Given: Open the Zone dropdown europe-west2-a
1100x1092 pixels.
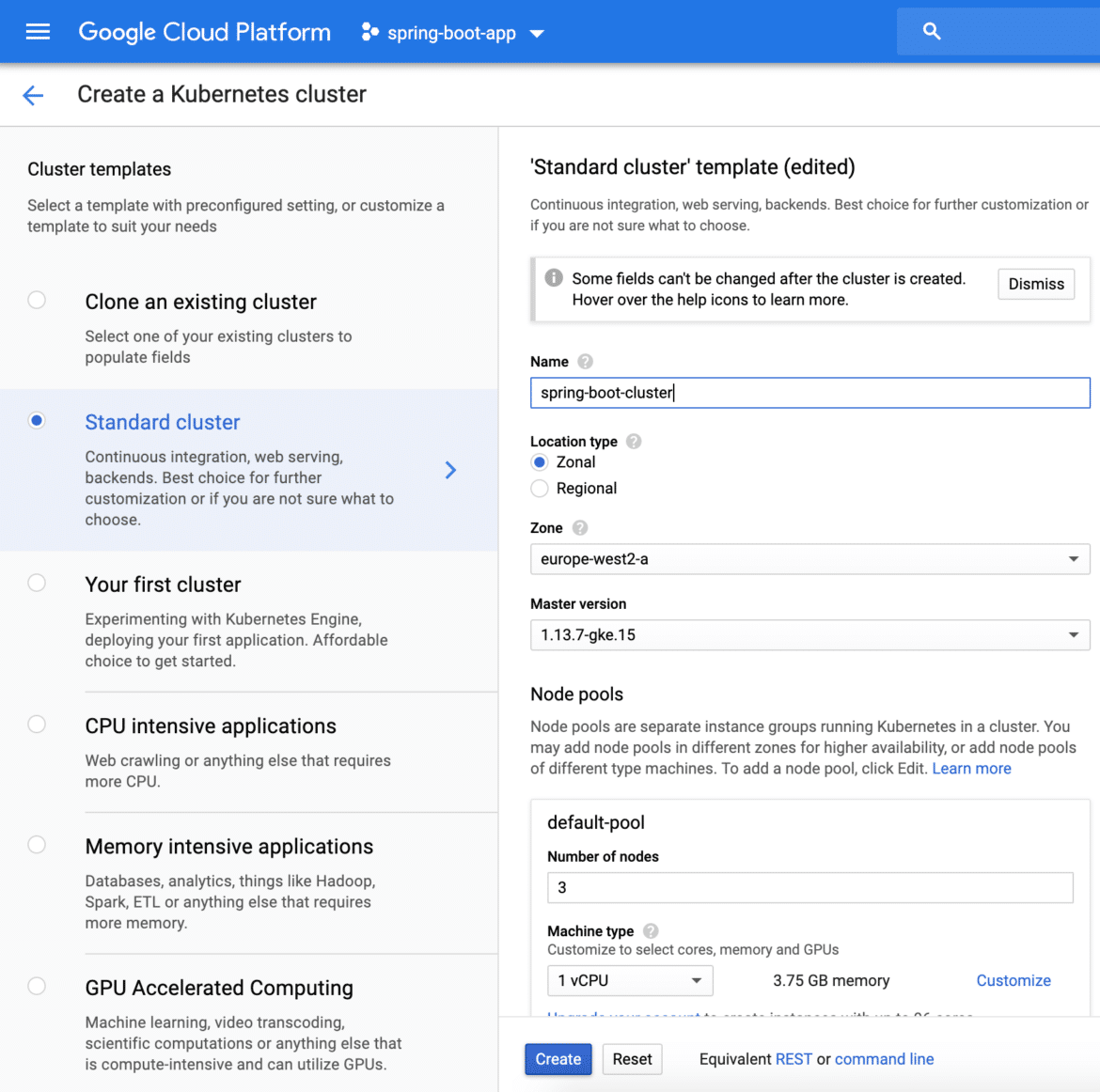Looking at the screenshot, I should [x=809, y=559].
